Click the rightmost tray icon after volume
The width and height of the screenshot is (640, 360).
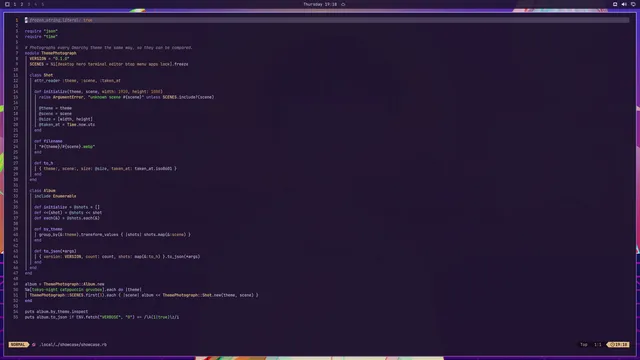pyautogui.click(x=633, y=4)
